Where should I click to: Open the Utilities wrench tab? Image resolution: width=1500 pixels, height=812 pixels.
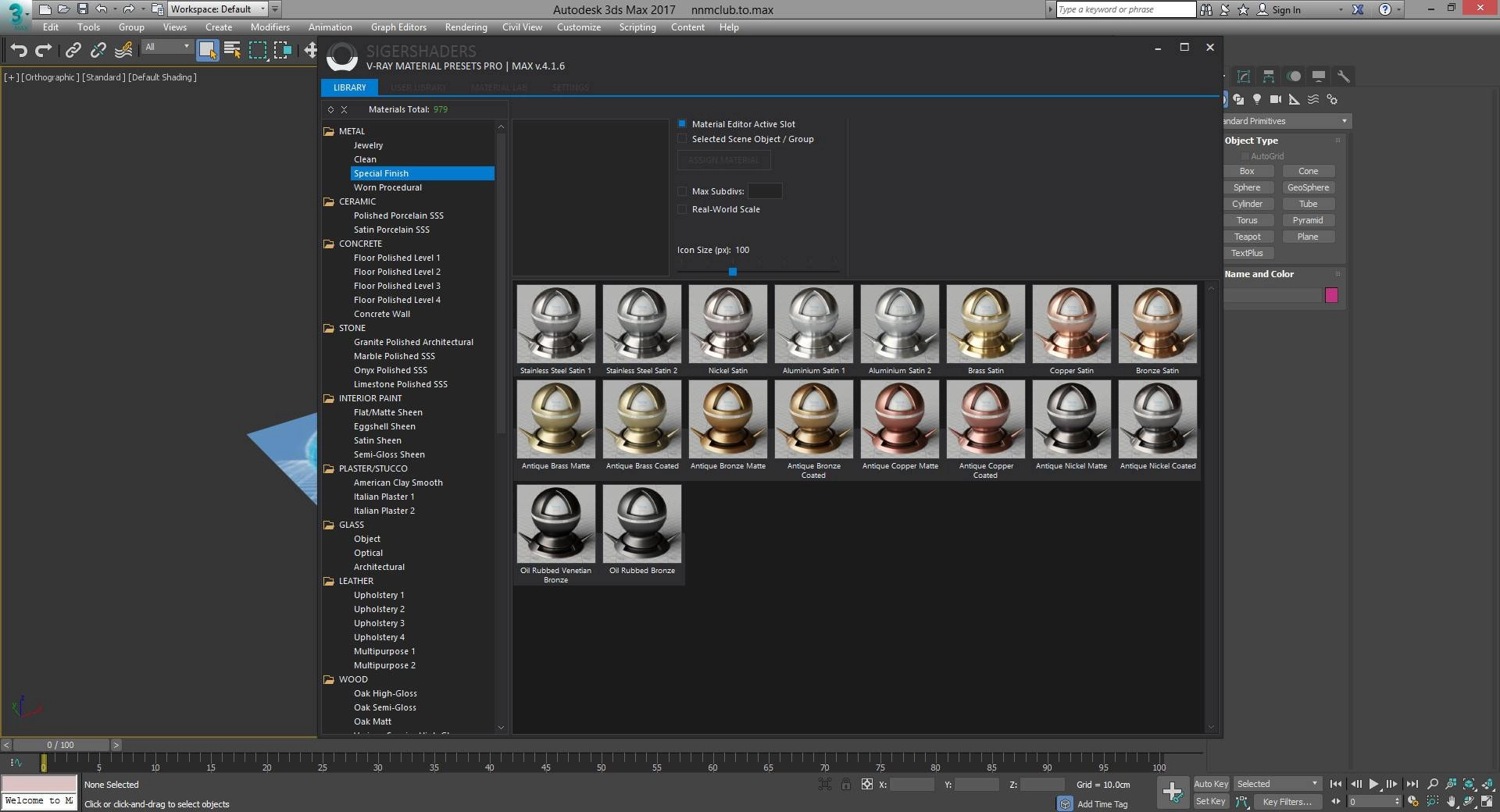1344,77
